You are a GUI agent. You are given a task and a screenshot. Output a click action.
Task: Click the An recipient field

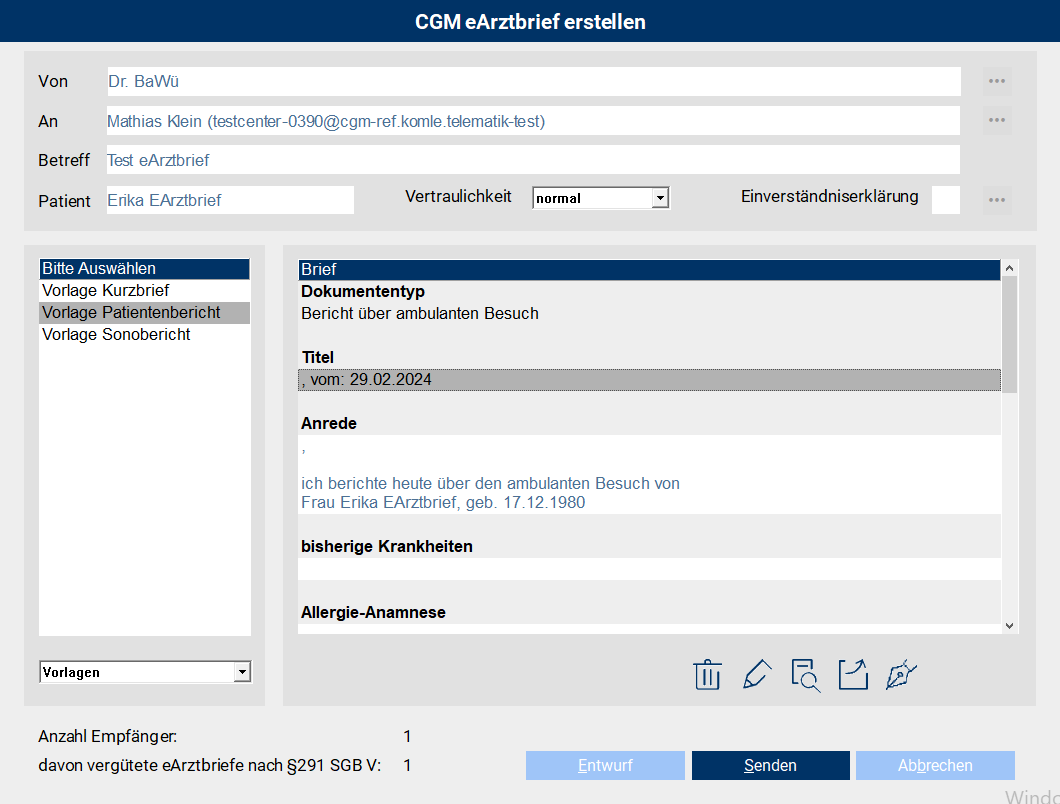(x=533, y=120)
